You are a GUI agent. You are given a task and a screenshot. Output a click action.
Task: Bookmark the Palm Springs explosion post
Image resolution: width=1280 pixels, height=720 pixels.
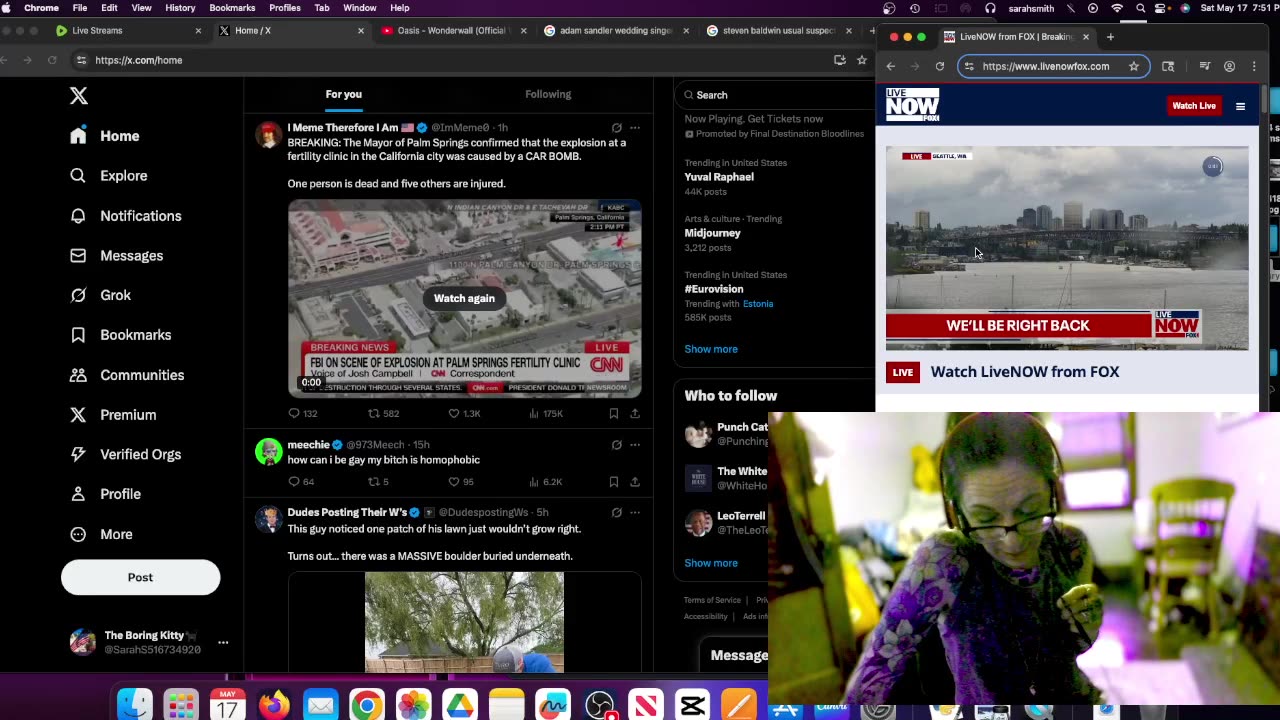(613, 413)
